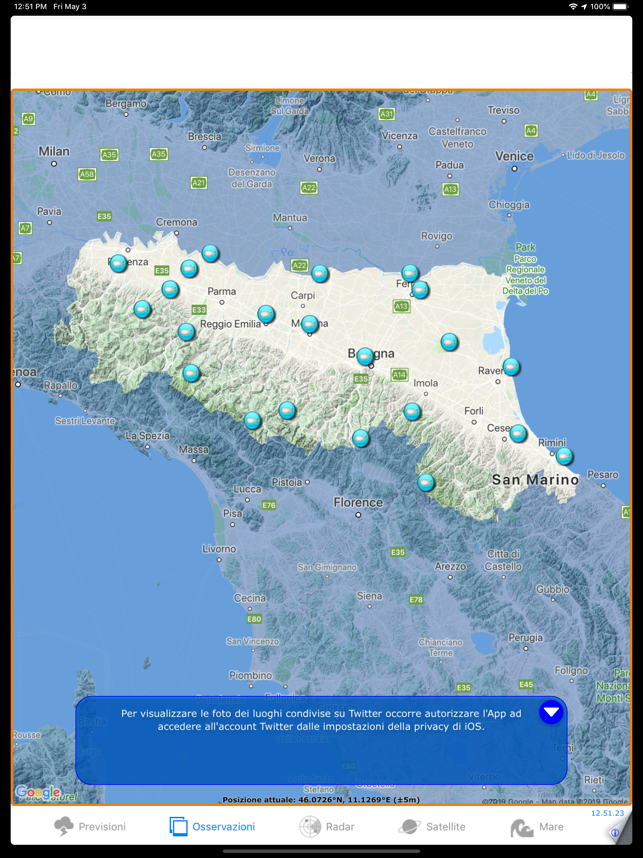Select webcam marker just south of Imola

[412, 411]
